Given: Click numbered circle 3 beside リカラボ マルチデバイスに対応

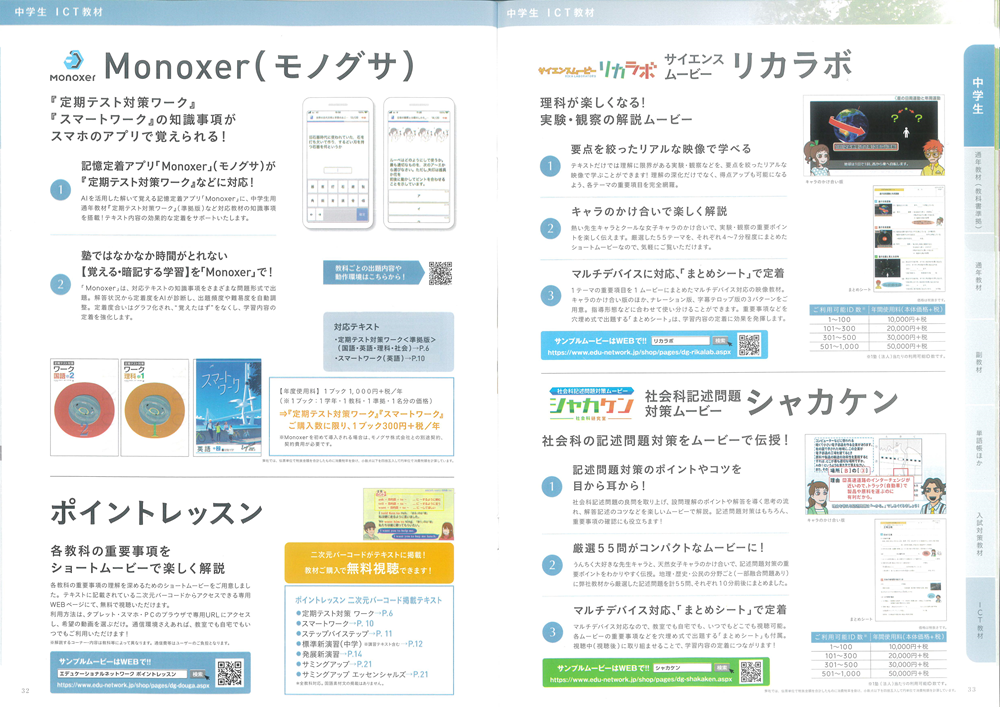Looking at the screenshot, I should (x=550, y=295).
